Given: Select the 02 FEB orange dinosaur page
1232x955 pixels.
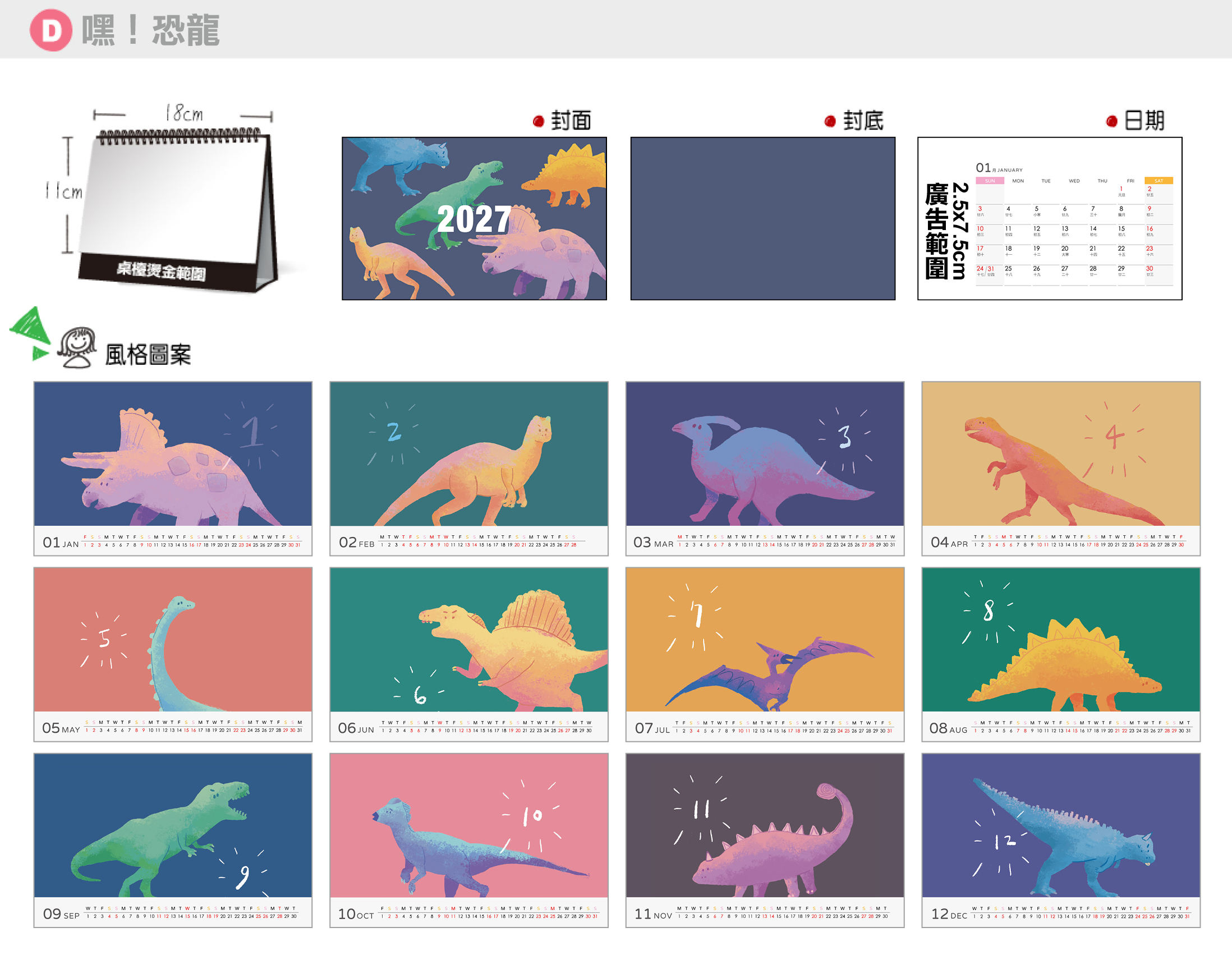Looking at the screenshot, I should [469, 468].
